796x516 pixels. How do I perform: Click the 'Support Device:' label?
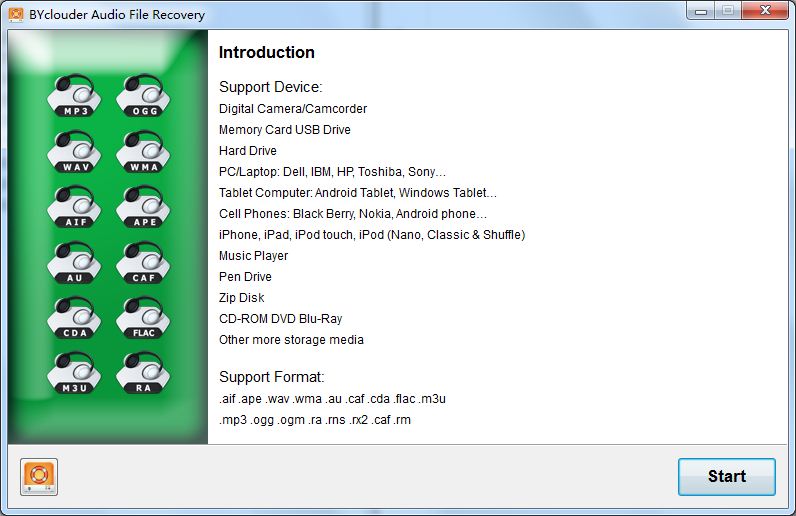271,87
